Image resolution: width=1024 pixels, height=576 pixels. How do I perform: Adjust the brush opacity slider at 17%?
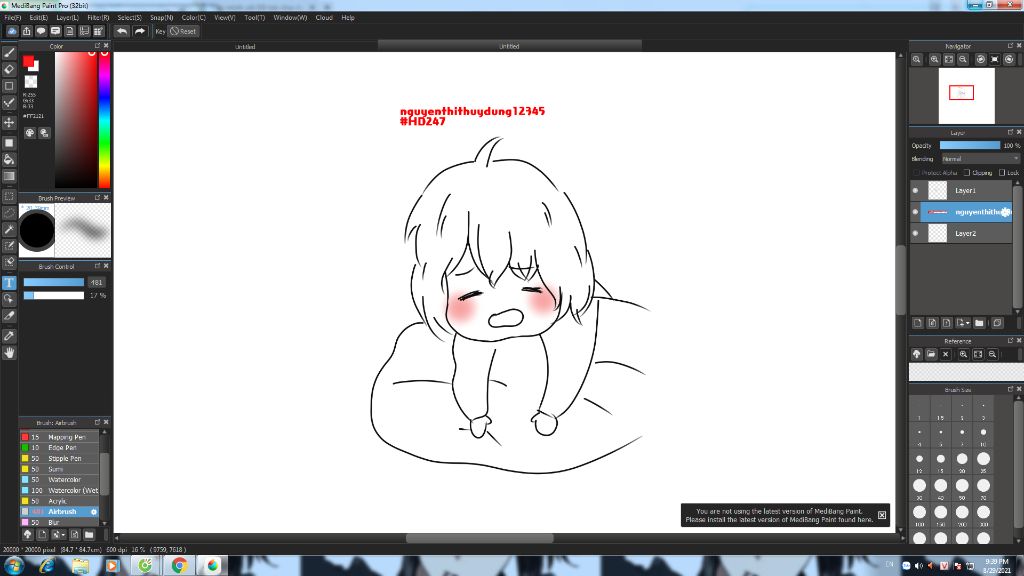coord(54,296)
